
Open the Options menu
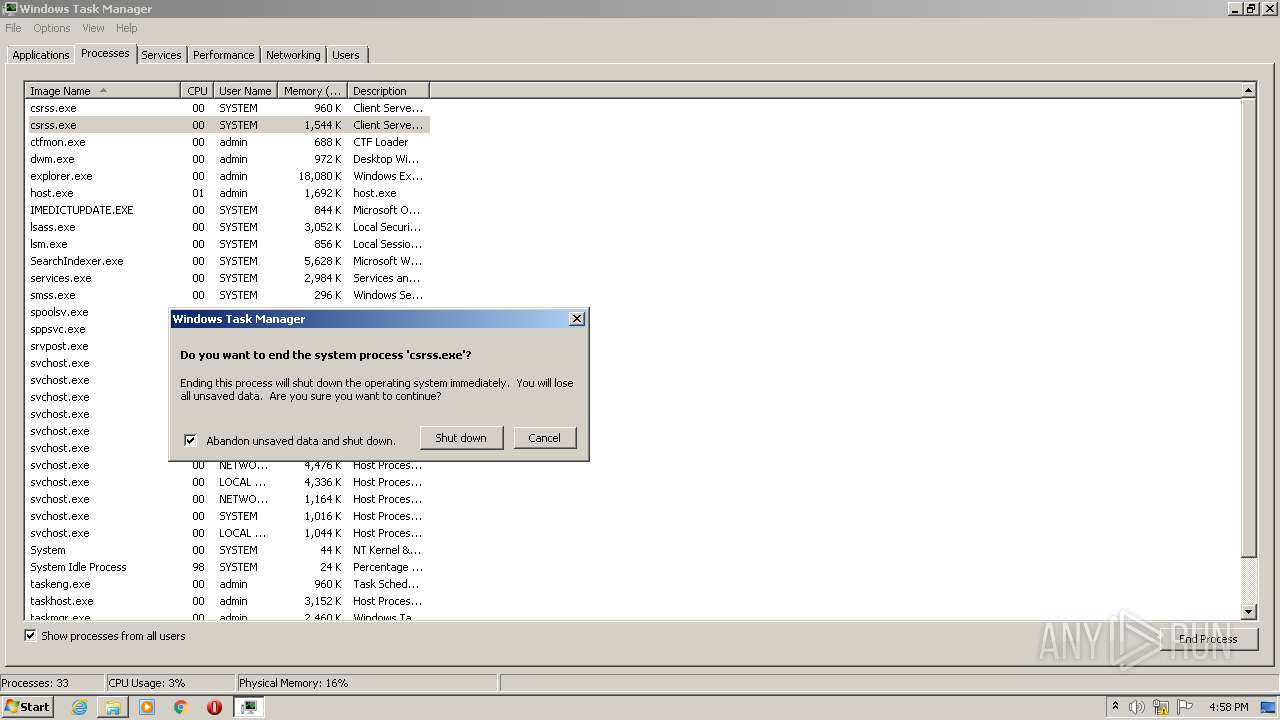click(x=52, y=28)
